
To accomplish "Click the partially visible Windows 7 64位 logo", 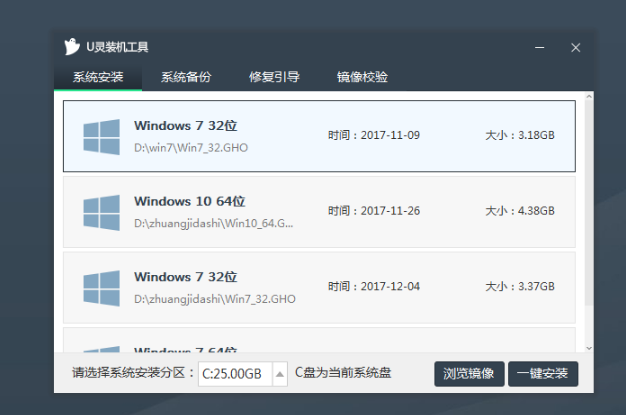I will (102, 347).
